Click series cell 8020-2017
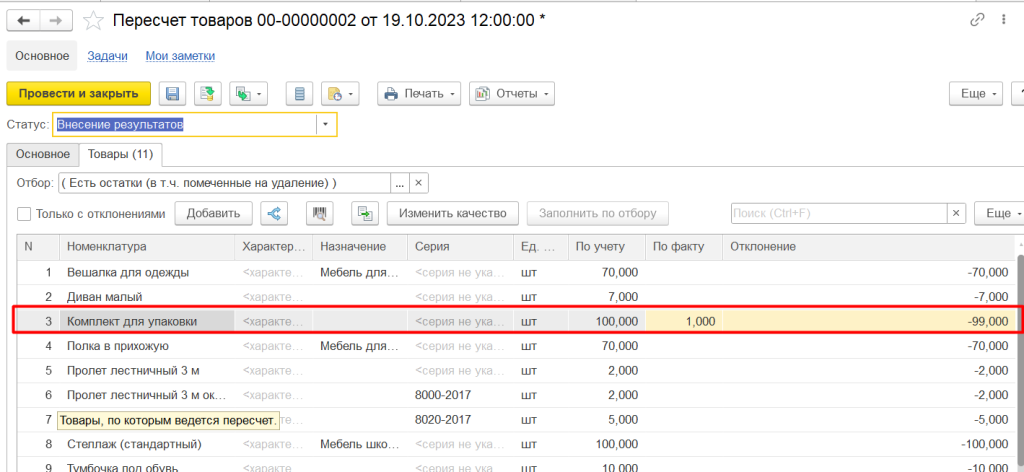Viewport: 1024px width, 472px height. click(460, 420)
